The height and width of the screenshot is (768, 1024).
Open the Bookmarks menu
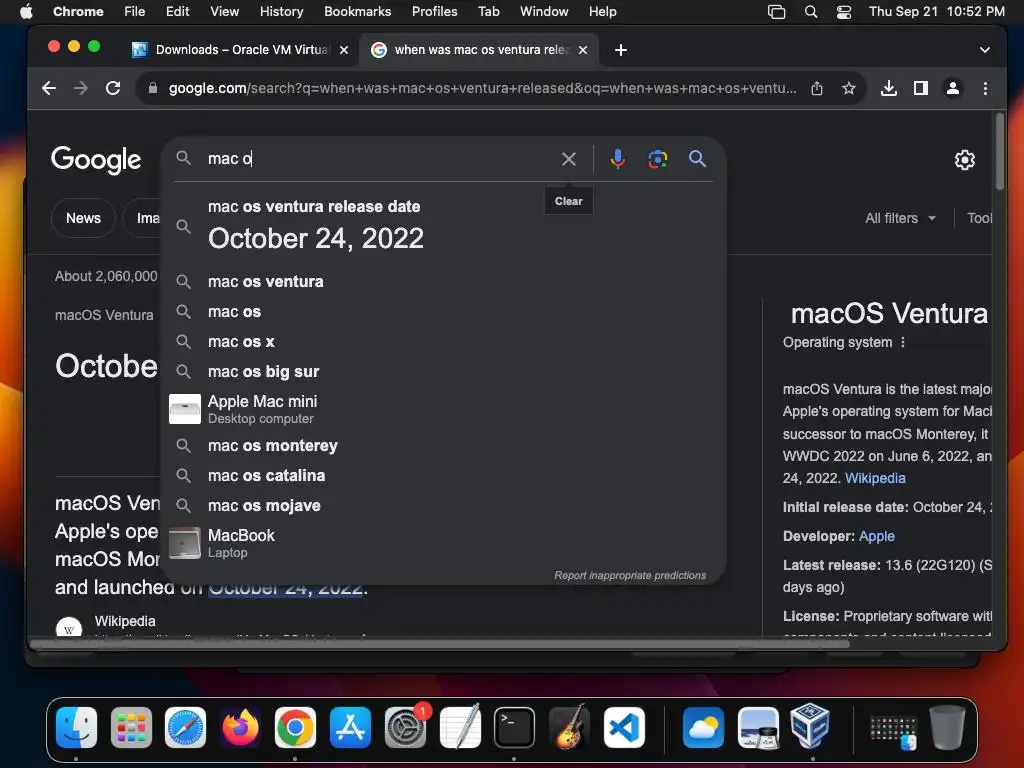[x=357, y=11]
